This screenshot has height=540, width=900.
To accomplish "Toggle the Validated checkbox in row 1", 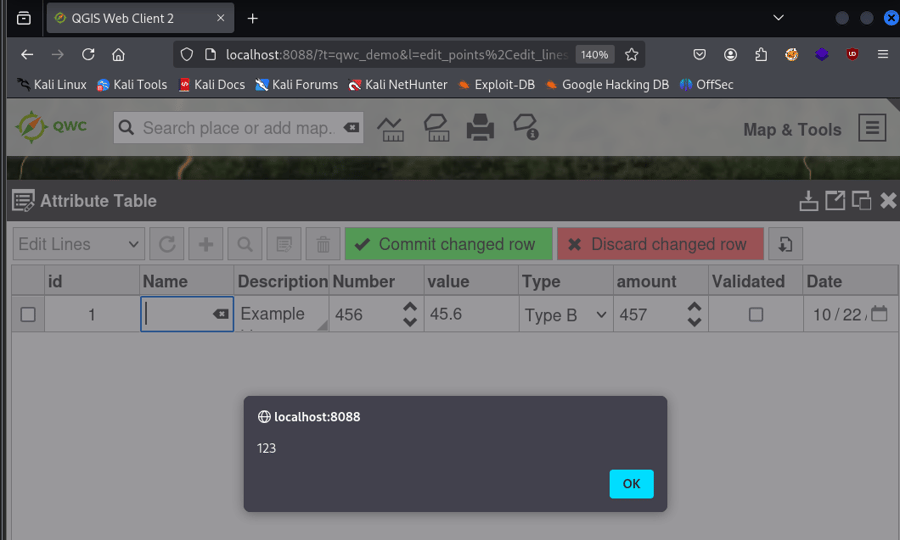I will pyautogui.click(x=756, y=315).
